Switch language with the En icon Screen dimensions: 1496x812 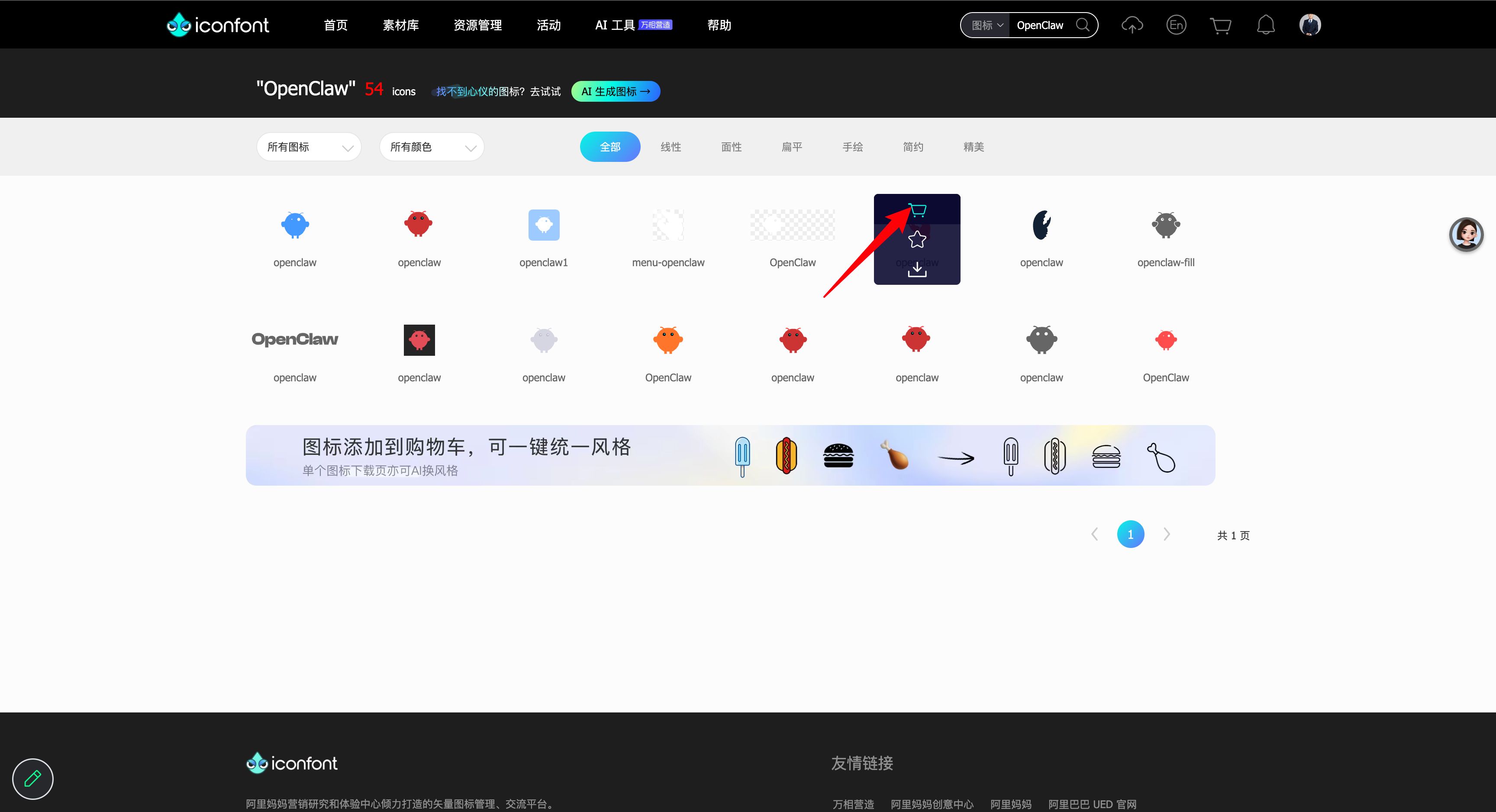(x=1176, y=25)
